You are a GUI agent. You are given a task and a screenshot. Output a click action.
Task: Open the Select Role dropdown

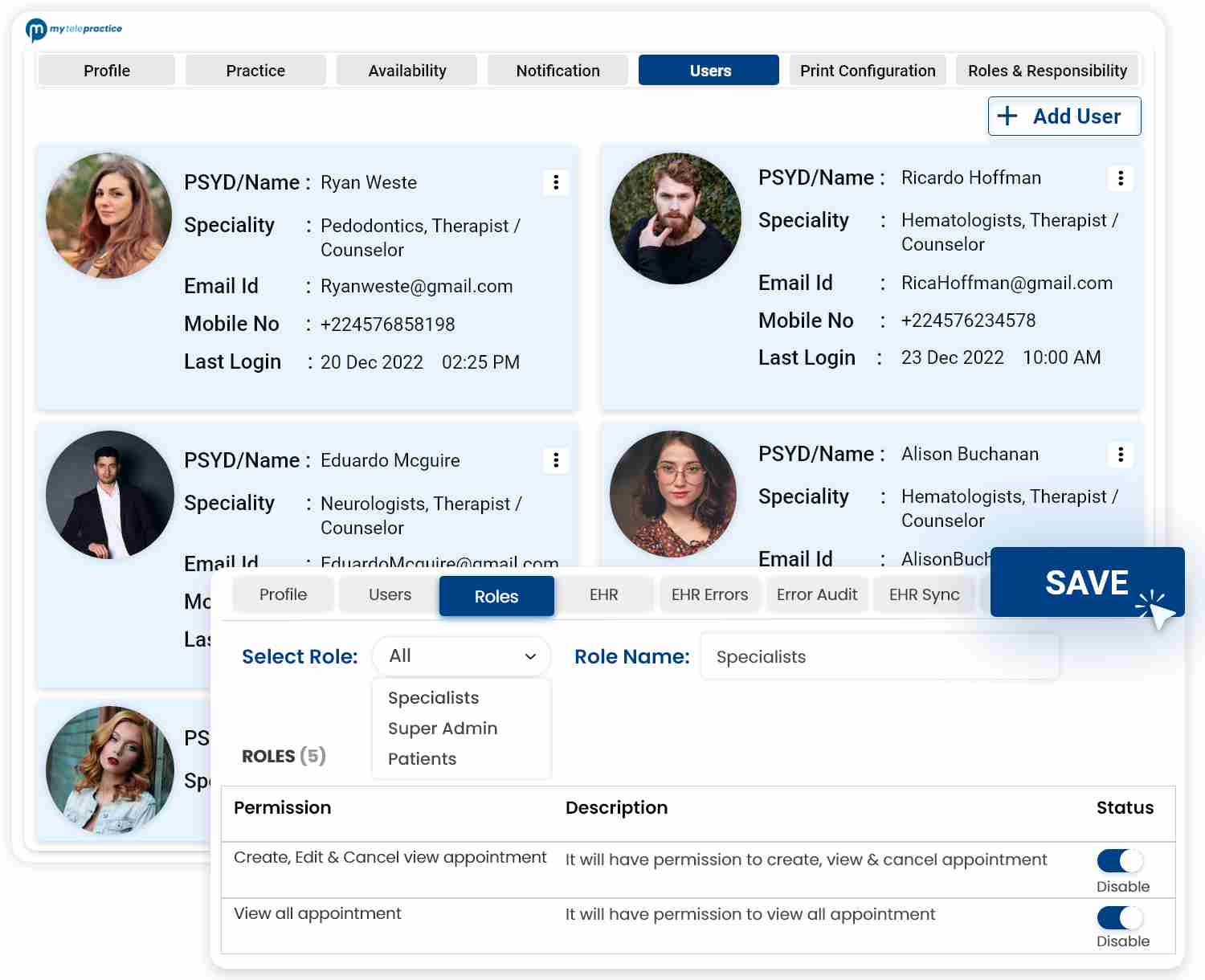coord(460,656)
